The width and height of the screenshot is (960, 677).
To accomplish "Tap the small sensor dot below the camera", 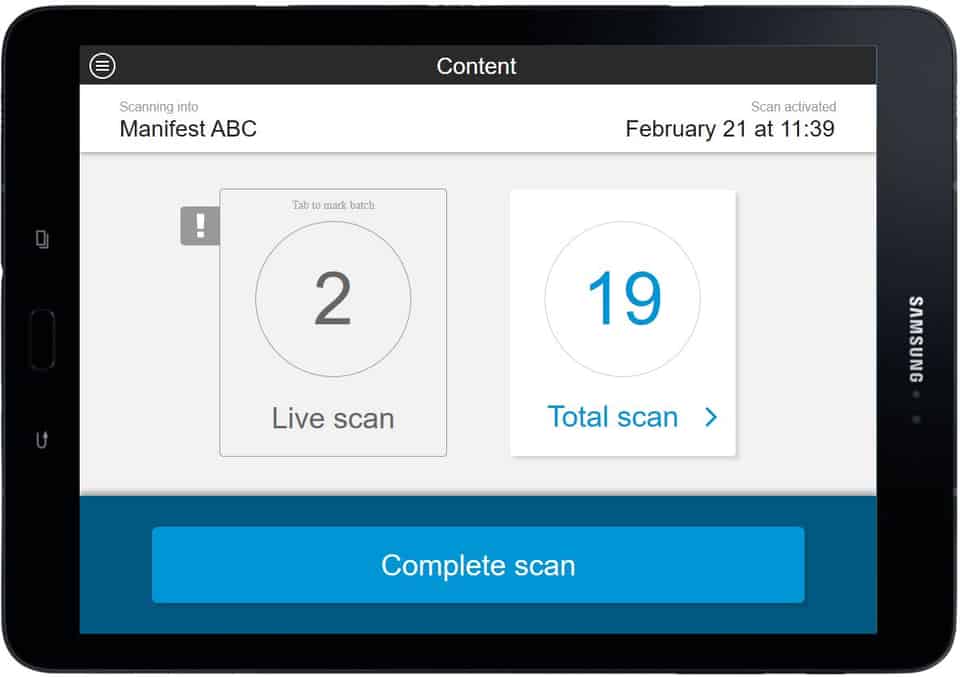I will pos(915,418).
